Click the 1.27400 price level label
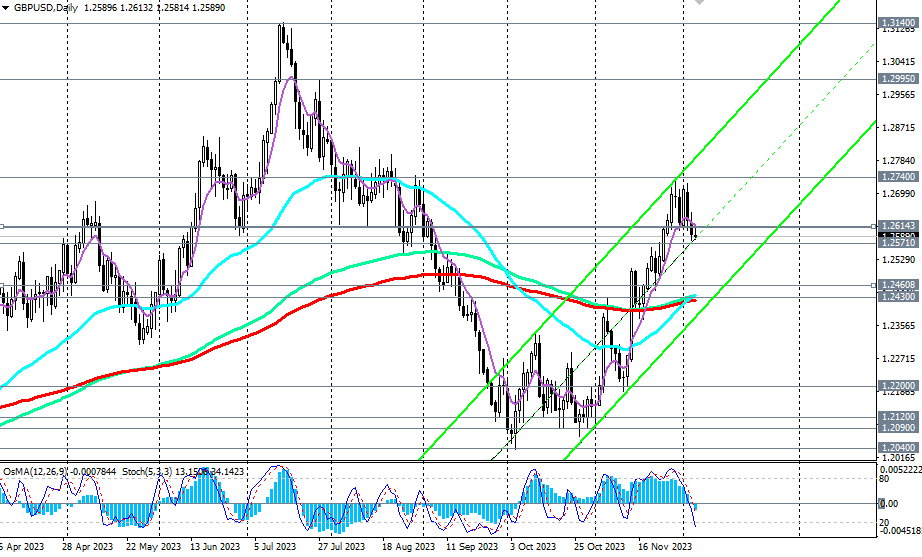Image resolution: width=922 pixels, height=557 pixels. click(x=898, y=176)
